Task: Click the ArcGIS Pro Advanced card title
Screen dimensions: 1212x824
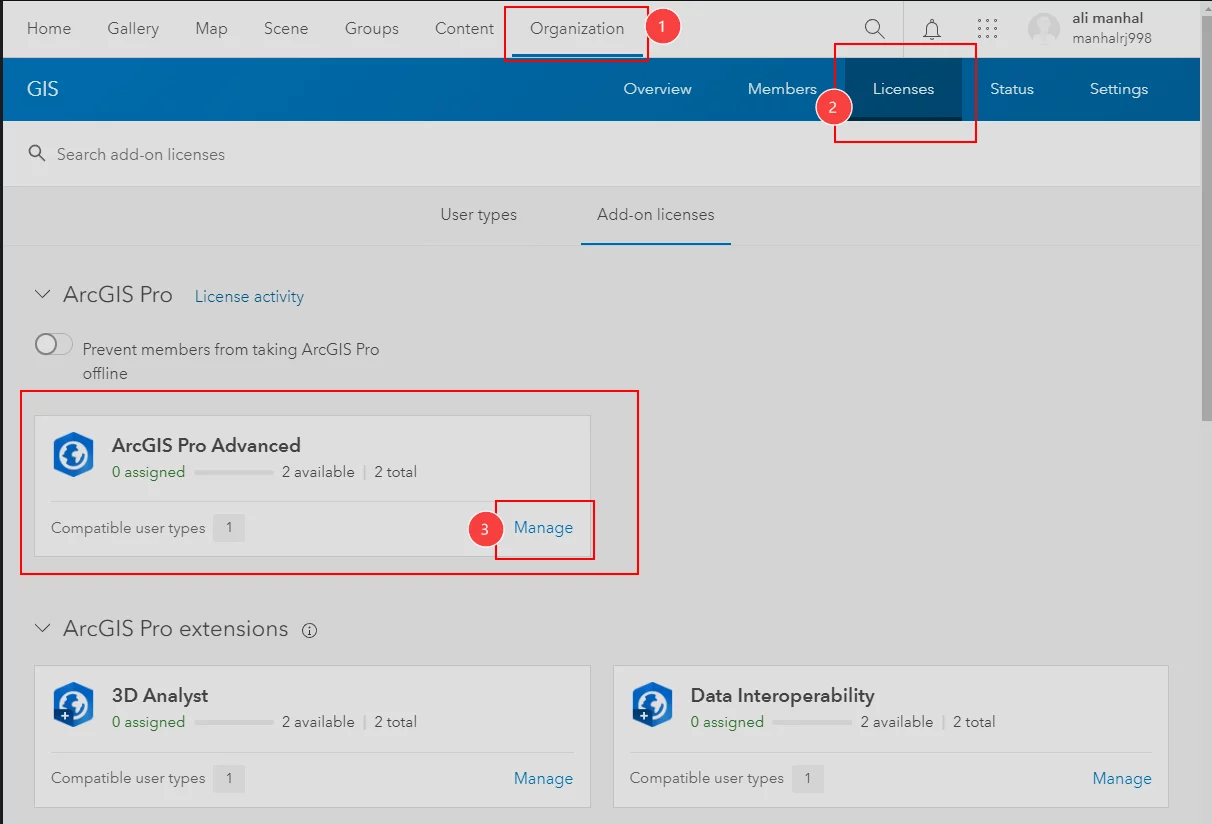Action: pos(206,446)
